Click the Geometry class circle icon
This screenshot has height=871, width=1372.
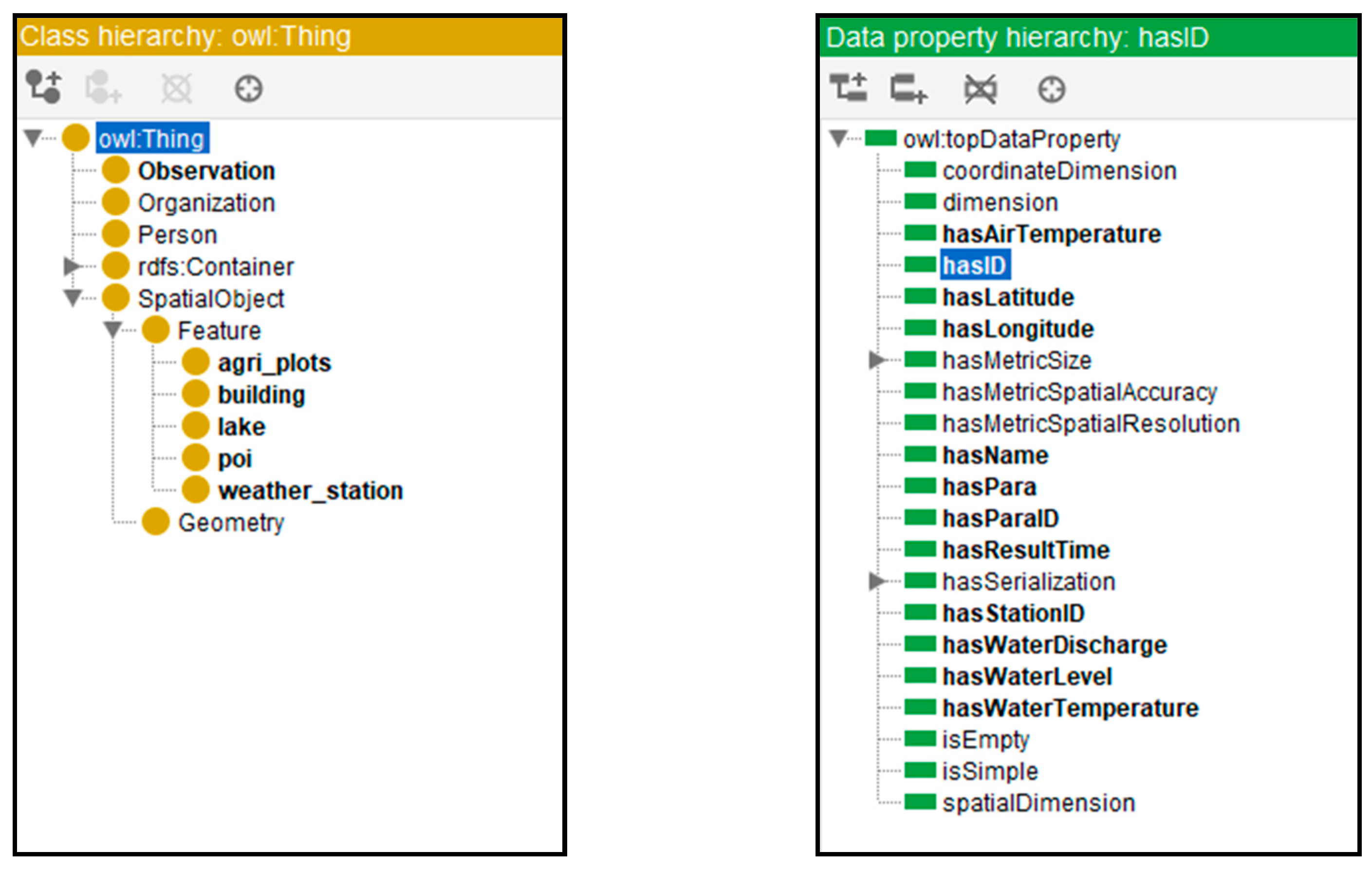pyautogui.click(x=155, y=522)
